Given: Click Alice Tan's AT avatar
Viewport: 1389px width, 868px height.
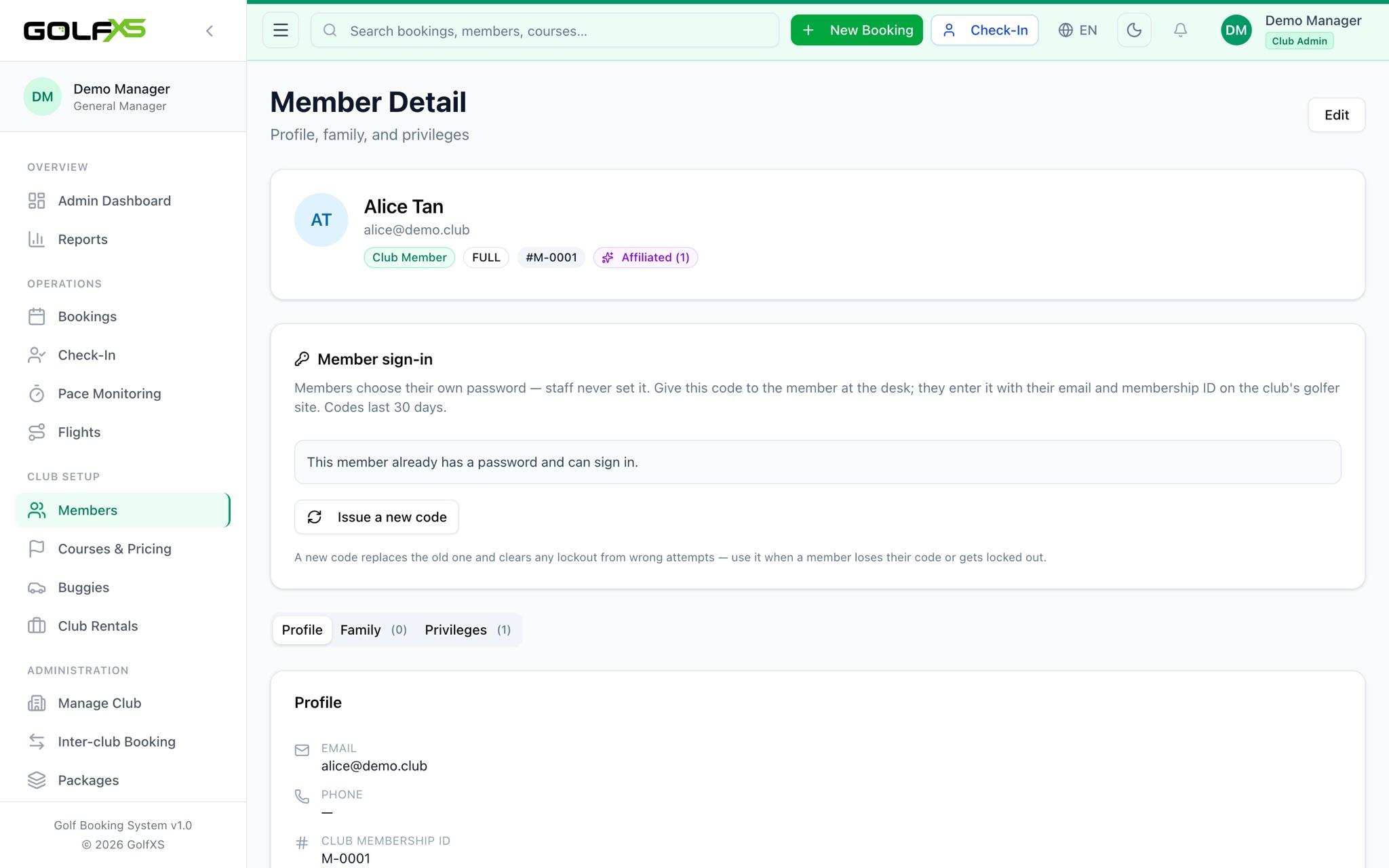Looking at the screenshot, I should [321, 220].
